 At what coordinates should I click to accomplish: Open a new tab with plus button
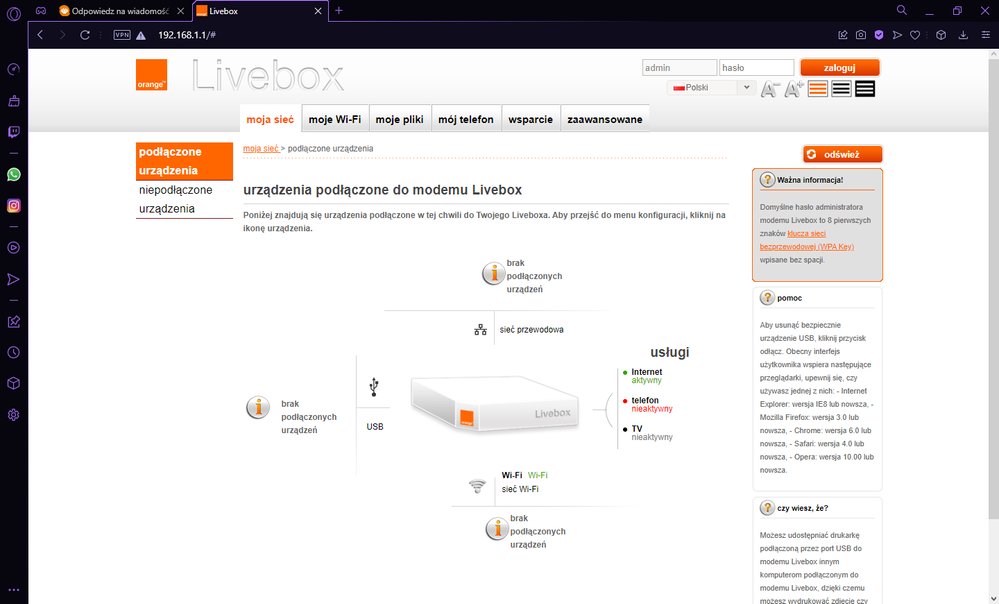339,10
